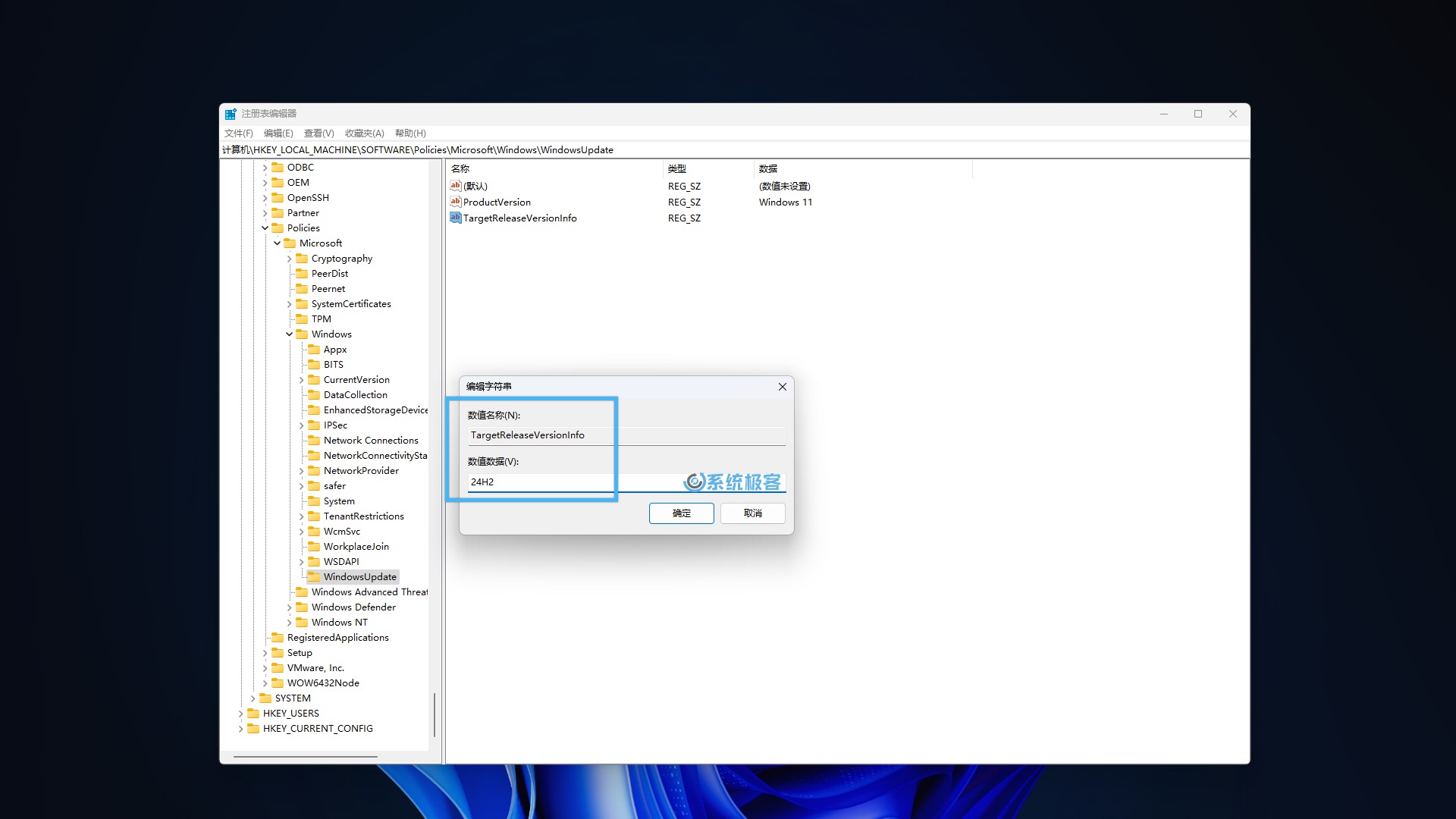Open the 收藏夹(A) menu
The image size is (1456, 819).
(364, 133)
